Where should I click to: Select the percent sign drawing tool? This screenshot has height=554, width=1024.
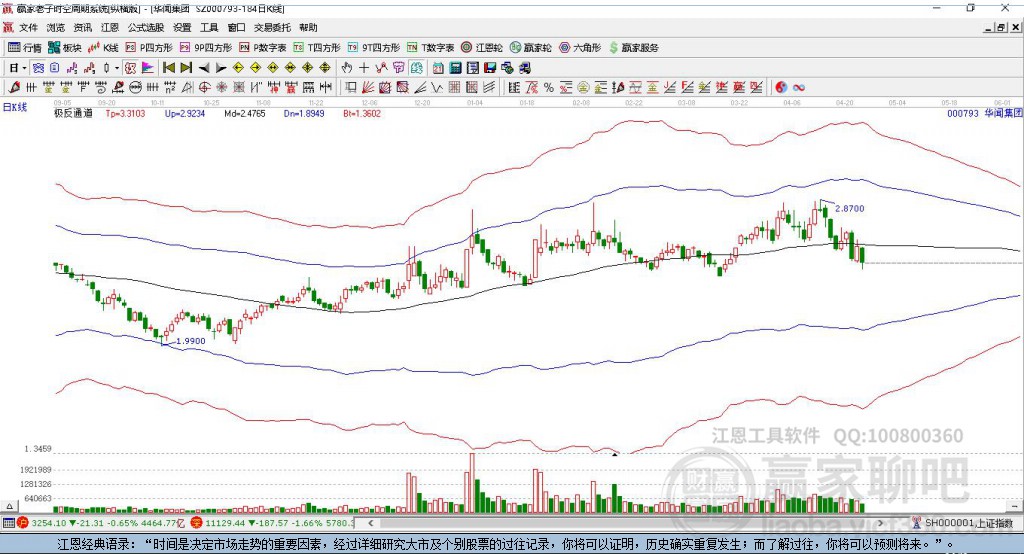tap(549, 88)
